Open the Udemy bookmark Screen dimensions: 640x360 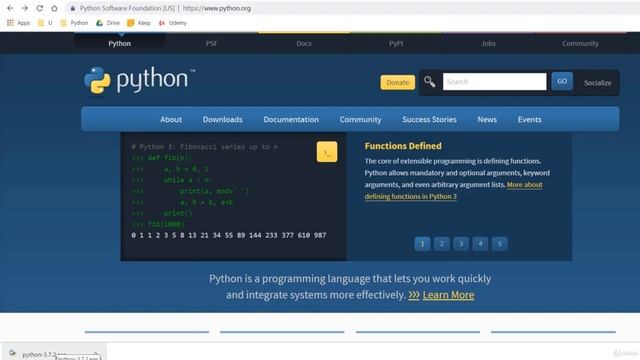pyautogui.click(x=173, y=23)
